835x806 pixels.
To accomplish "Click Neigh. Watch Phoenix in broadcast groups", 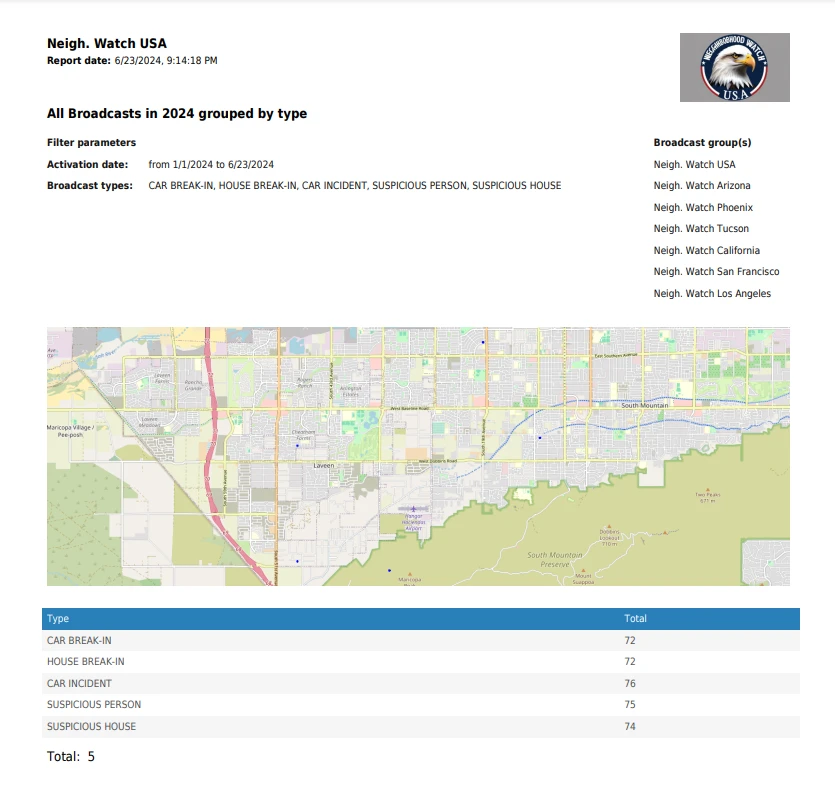I will [703, 208].
